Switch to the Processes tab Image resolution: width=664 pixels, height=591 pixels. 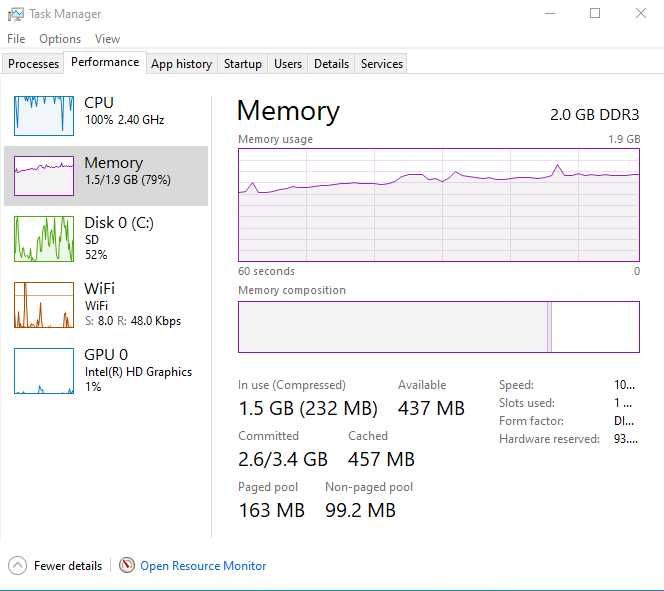click(x=33, y=64)
